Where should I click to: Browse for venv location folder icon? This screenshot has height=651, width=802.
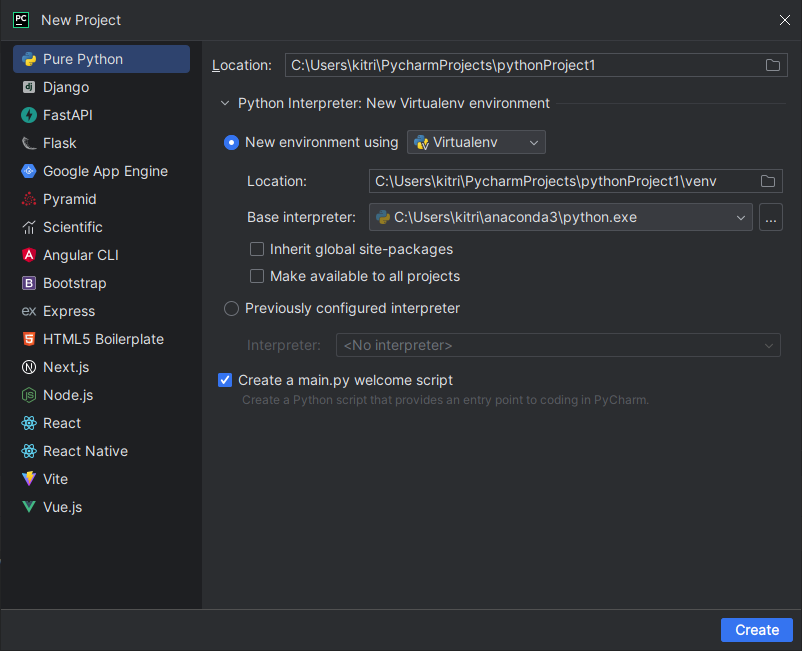click(768, 181)
